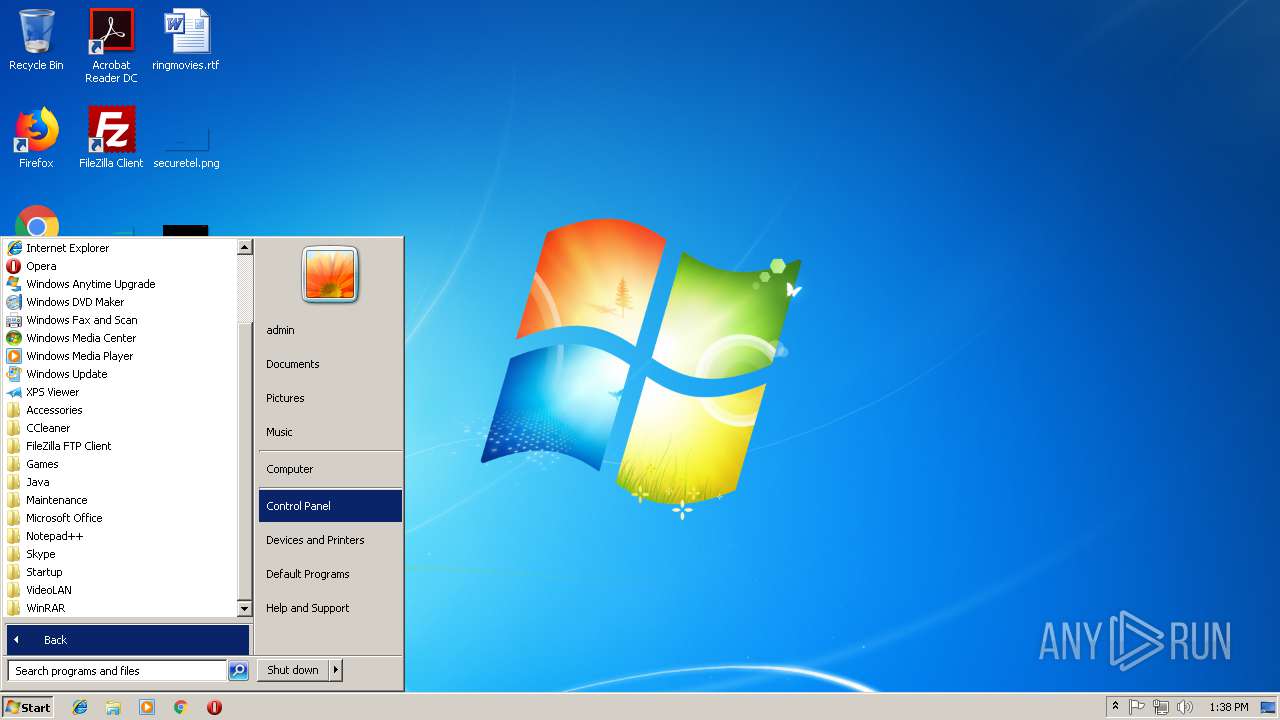1280x720 pixels.
Task: Open Devices and Printers
Action: click(330, 540)
